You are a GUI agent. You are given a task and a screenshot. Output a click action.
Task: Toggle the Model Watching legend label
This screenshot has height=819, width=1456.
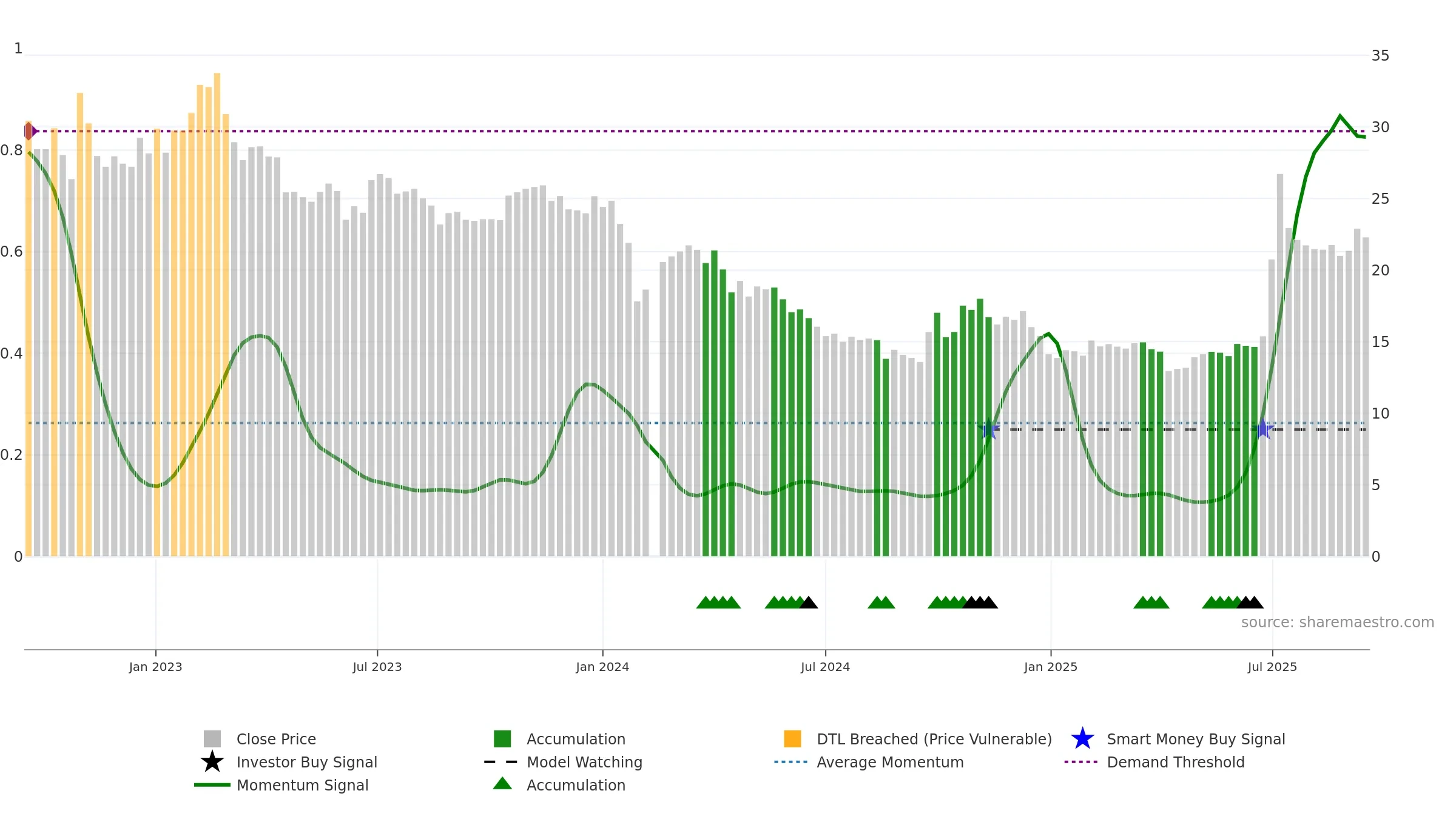(x=584, y=762)
